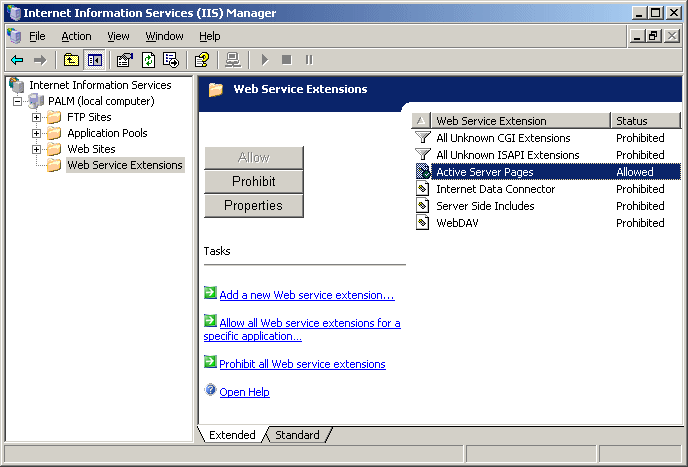688x467 pixels.
Task: Click the Application Pools folder icon
Action: (54, 133)
